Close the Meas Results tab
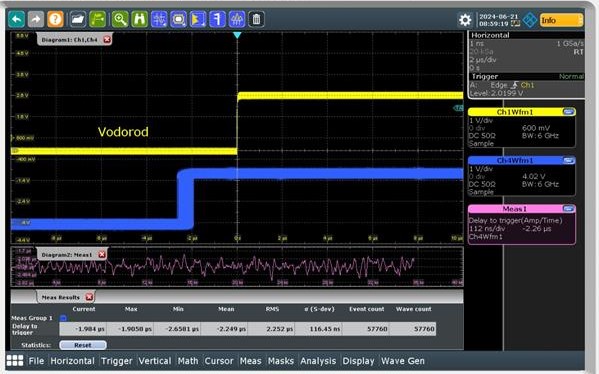 (x=89, y=297)
